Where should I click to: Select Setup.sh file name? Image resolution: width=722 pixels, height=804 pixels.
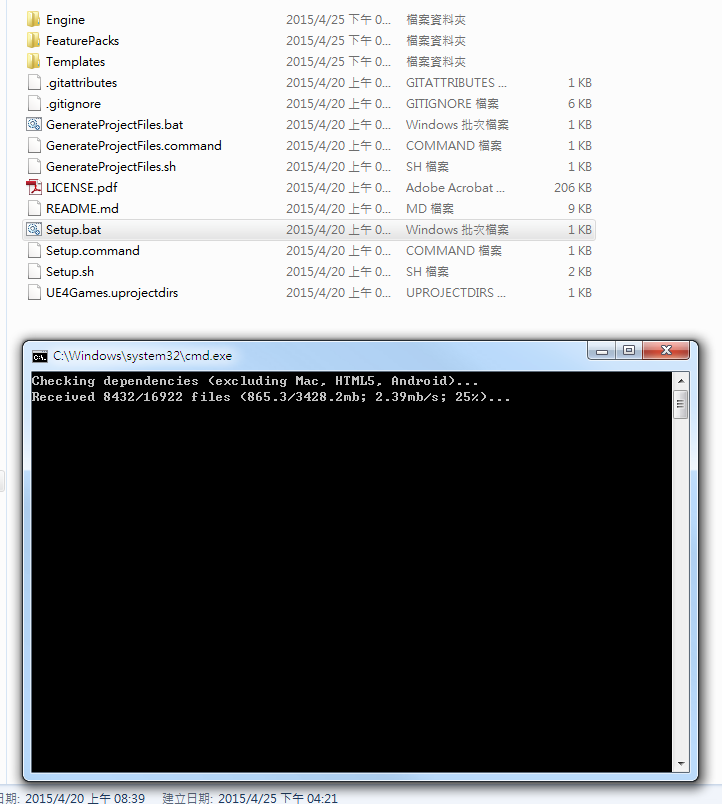70,272
